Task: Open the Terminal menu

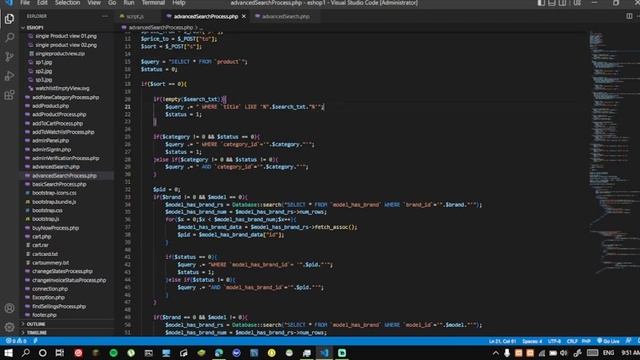Action: [x=153, y=3]
